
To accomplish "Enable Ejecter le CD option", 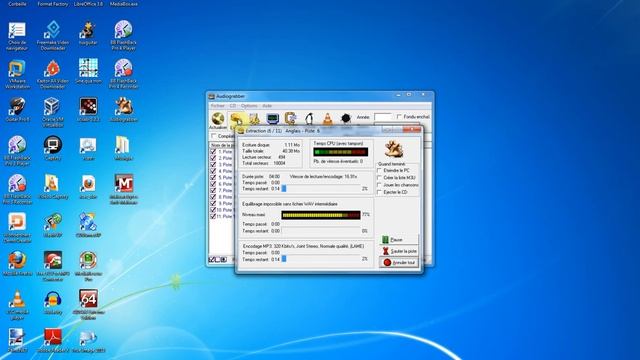I will (379, 192).
